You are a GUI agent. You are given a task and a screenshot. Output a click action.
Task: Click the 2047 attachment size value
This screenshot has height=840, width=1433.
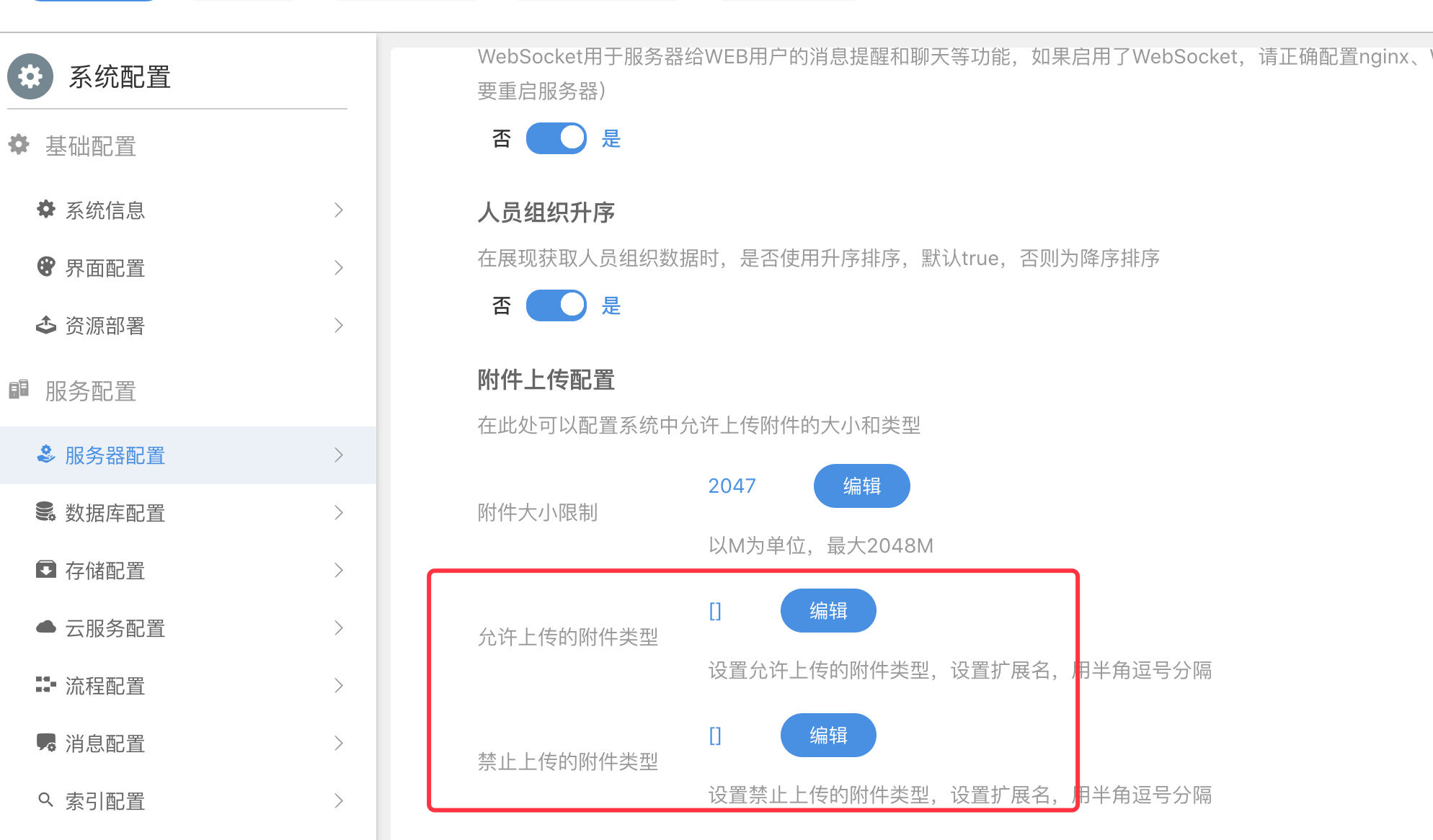pyautogui.click(x=732, y=486)
